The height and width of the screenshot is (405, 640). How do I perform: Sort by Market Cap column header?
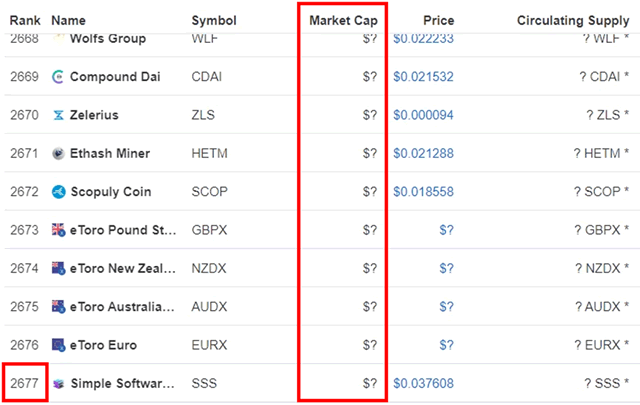tap(343, 20)
